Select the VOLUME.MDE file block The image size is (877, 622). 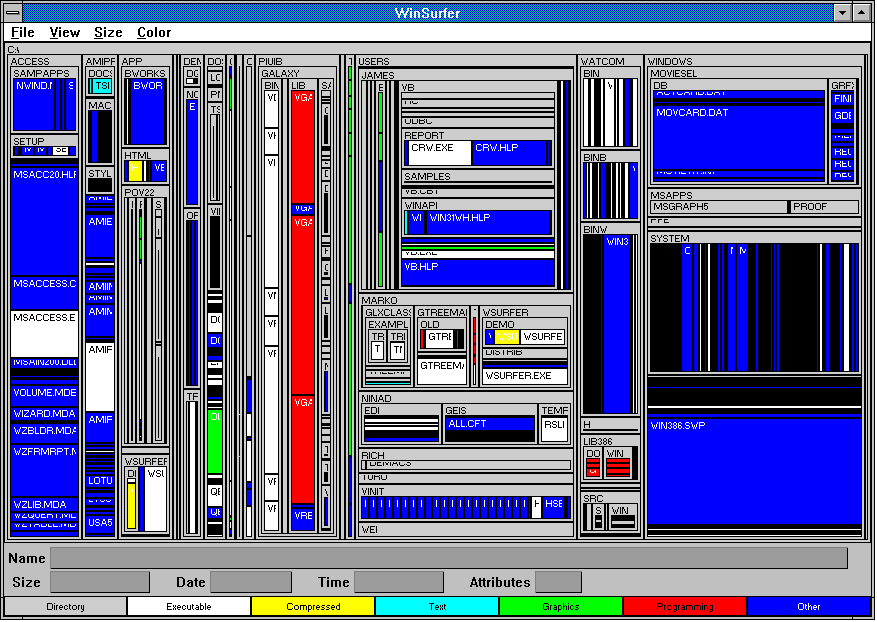point(45,395)
